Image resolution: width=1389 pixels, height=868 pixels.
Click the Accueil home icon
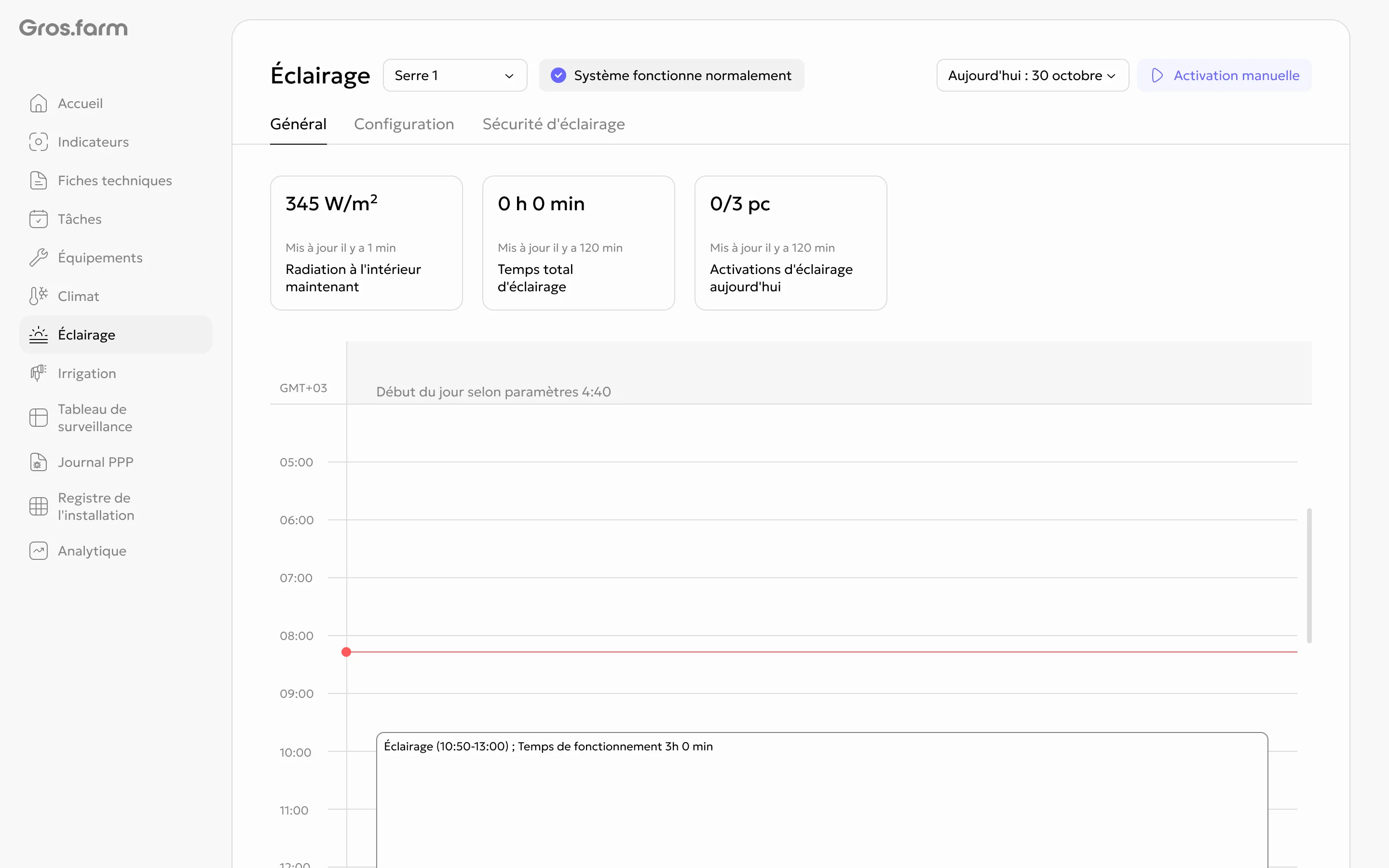coord(39,103)
